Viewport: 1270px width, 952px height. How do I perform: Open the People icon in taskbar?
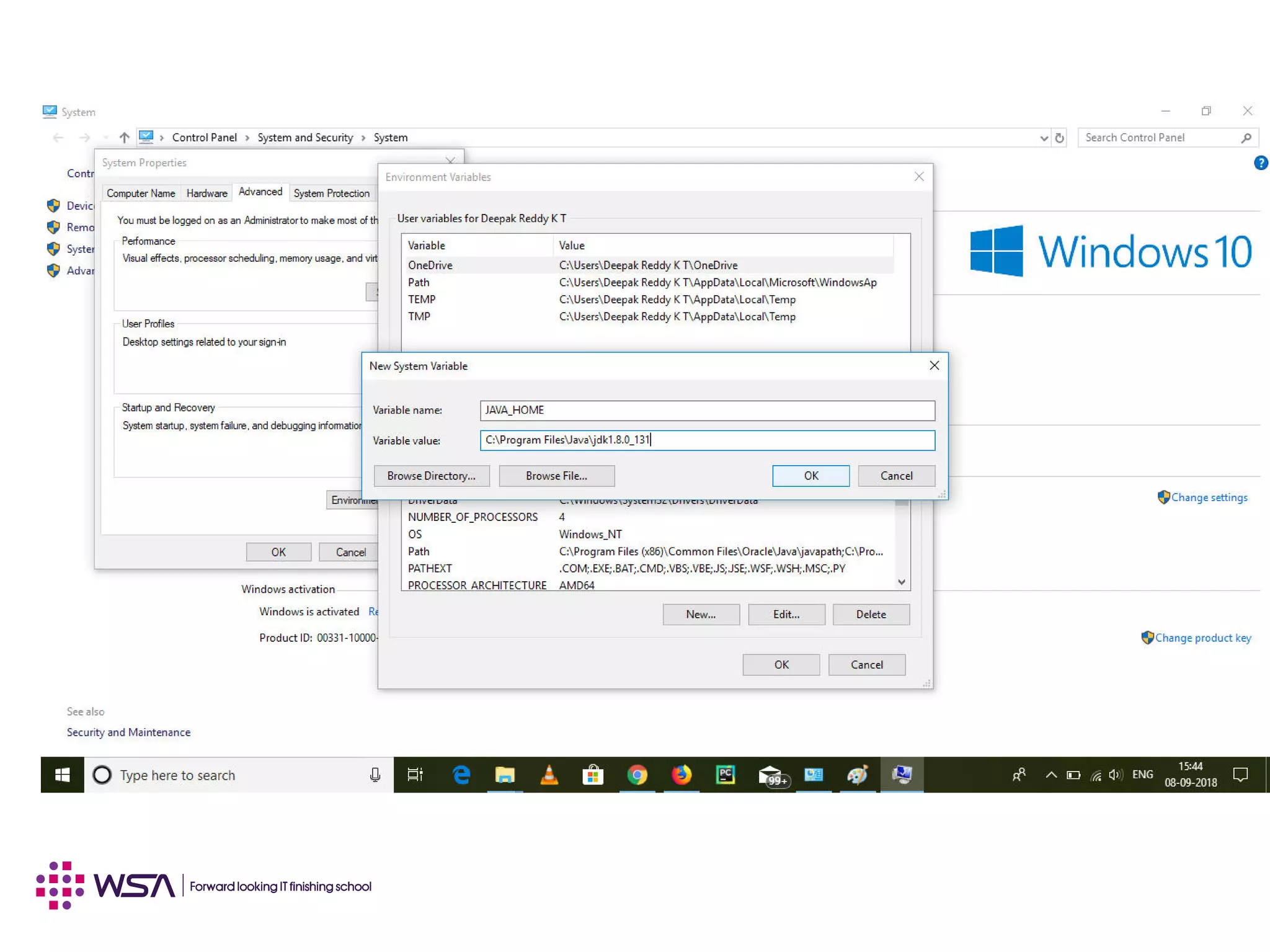pyautogui.click(x=1019, y=775)
